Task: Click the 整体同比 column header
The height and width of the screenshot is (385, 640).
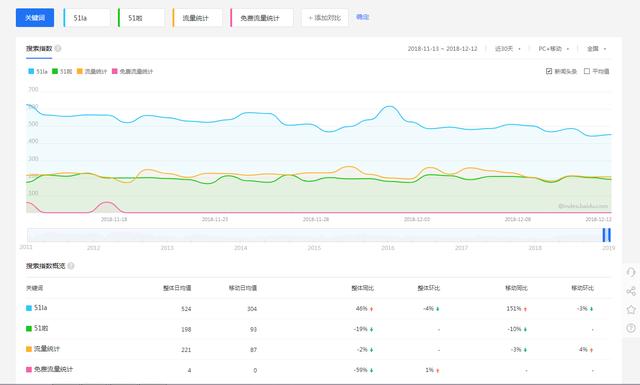Action: coord(362,288)
